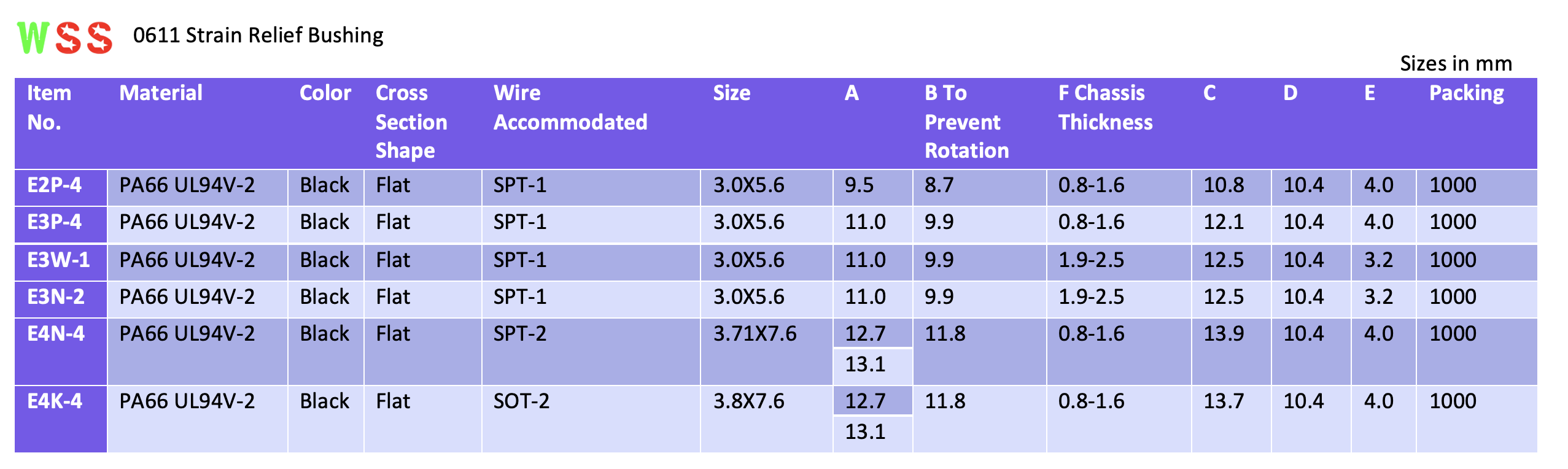Click the 13.7 value in column C

click(1223, 401)
